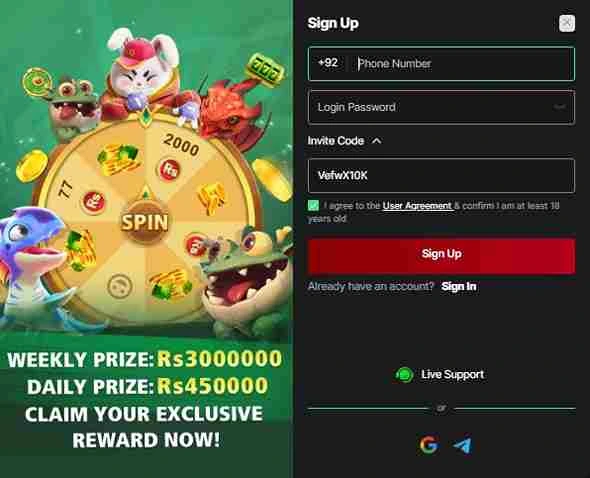Open the Sign In link
Viewport: 590px width, 478px height.
[x=459, y=286]
